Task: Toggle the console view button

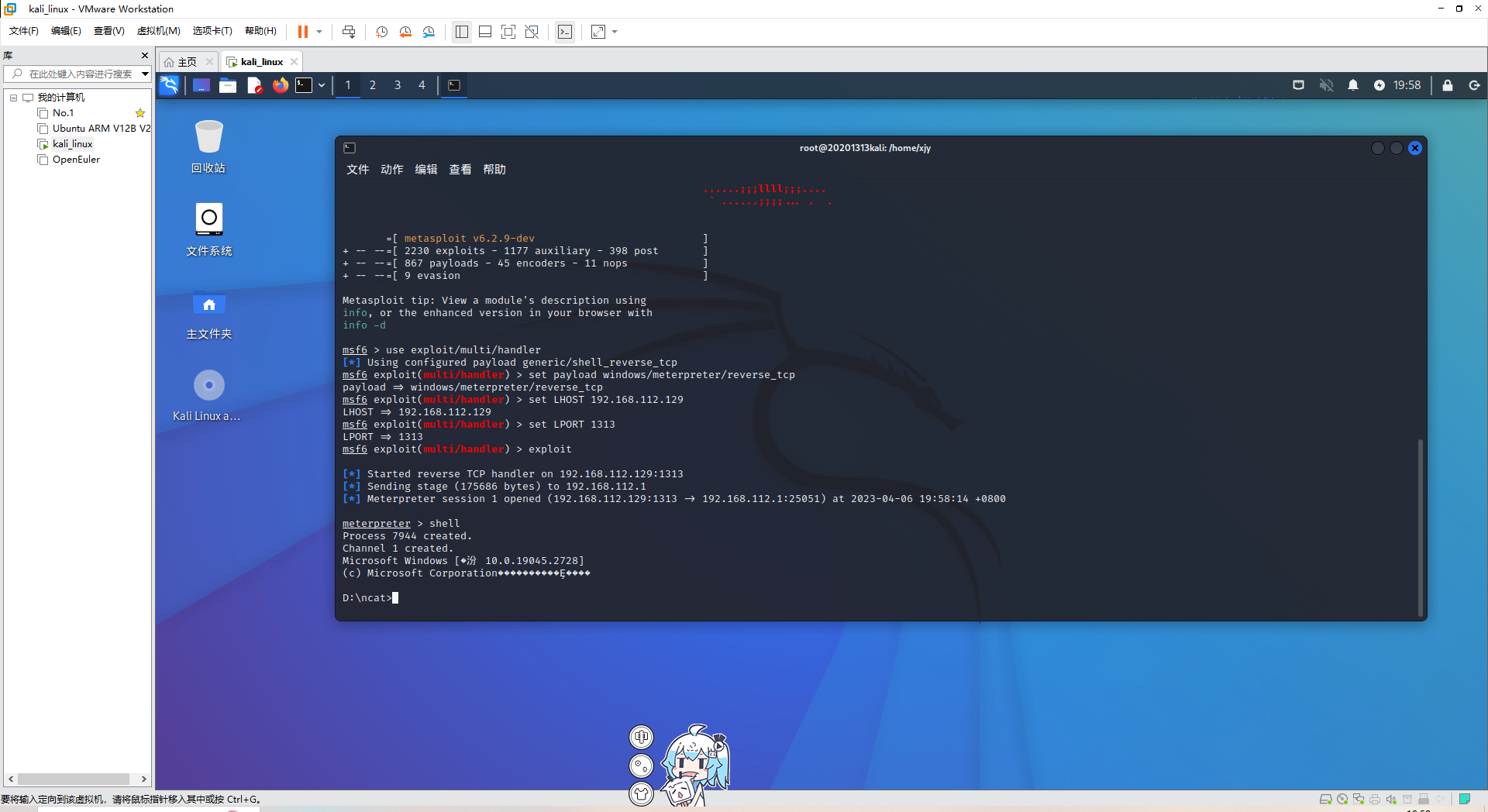Action: 565,32
